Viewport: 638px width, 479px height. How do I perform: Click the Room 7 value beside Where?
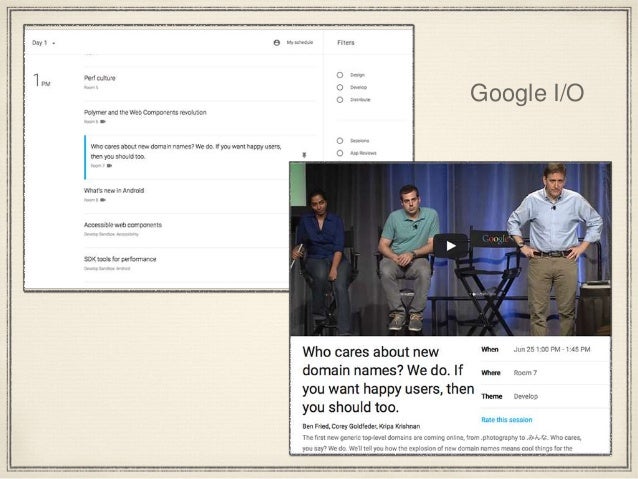pos(525,372)
